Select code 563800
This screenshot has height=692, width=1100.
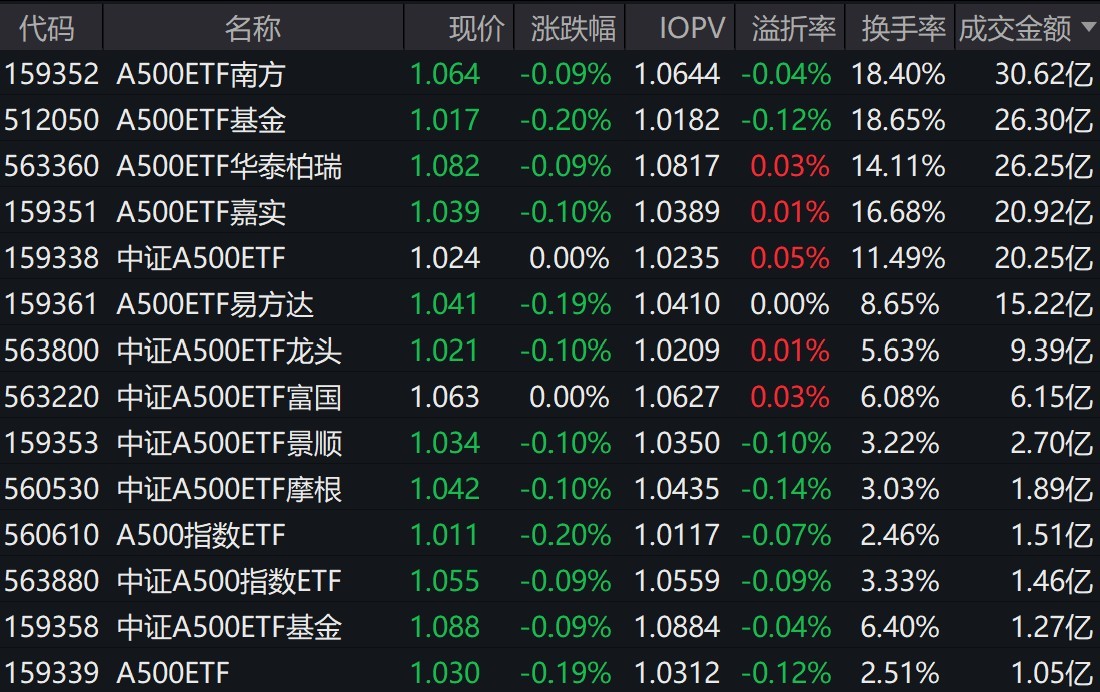(x=51, y=350)
